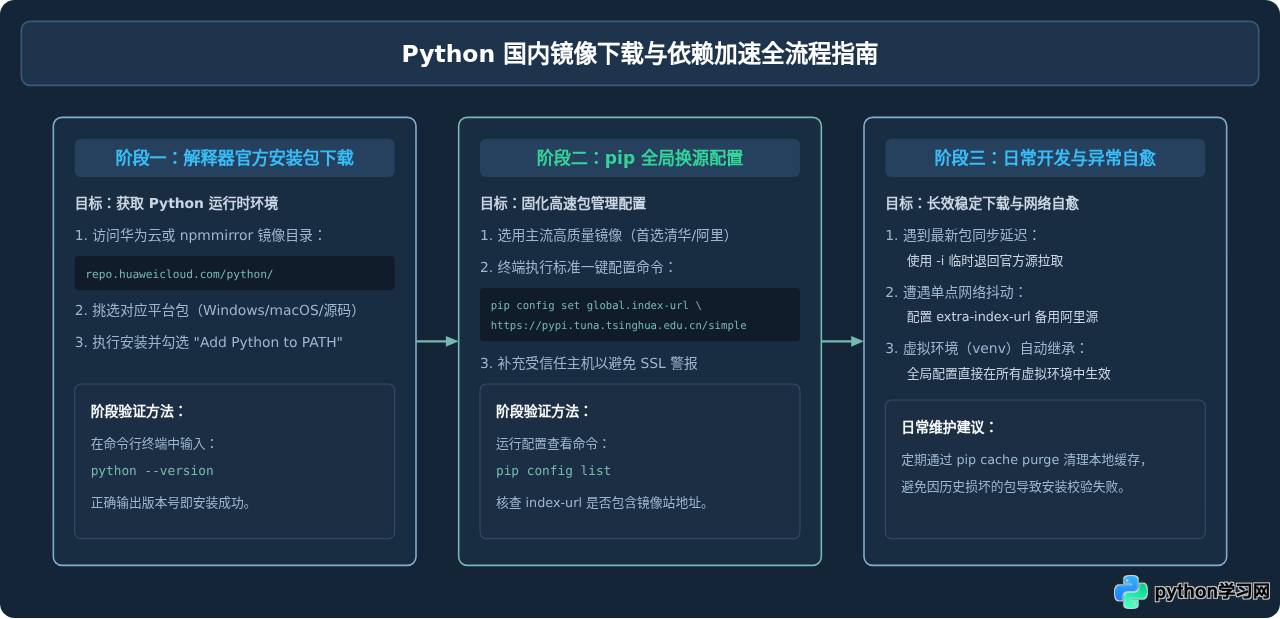
Task: Click item "2. 遭遇单点网络抖动："
Action: (x=955, y=292)
